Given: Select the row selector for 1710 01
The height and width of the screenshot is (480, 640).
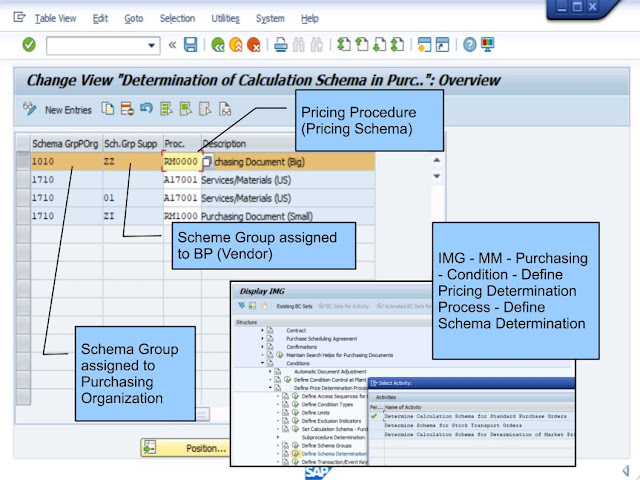Looking at the screenshot, I should pos(23,198).
